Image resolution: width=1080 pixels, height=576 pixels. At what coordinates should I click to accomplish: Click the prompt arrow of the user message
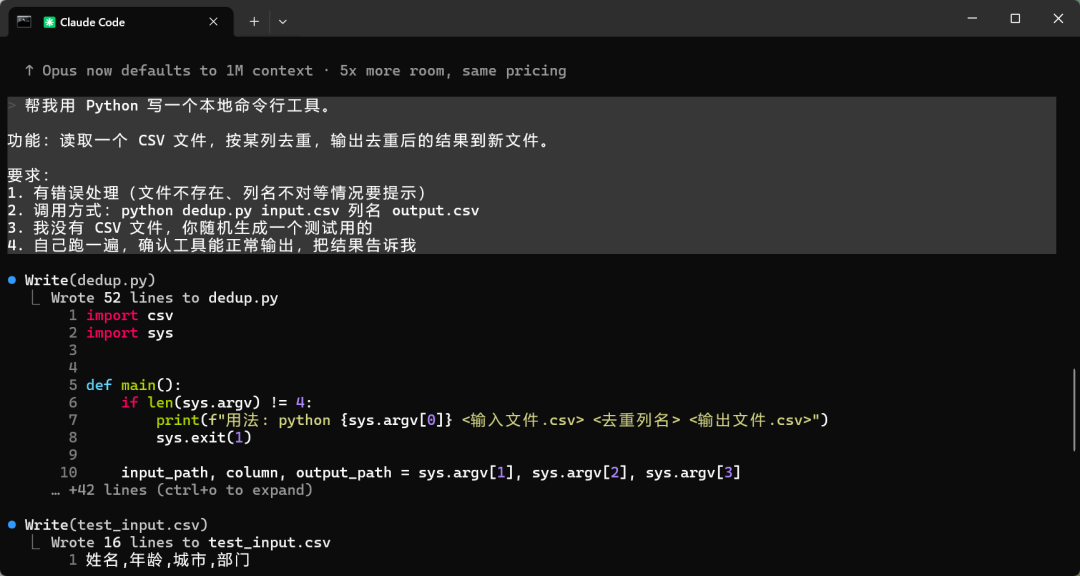point(12,106)
